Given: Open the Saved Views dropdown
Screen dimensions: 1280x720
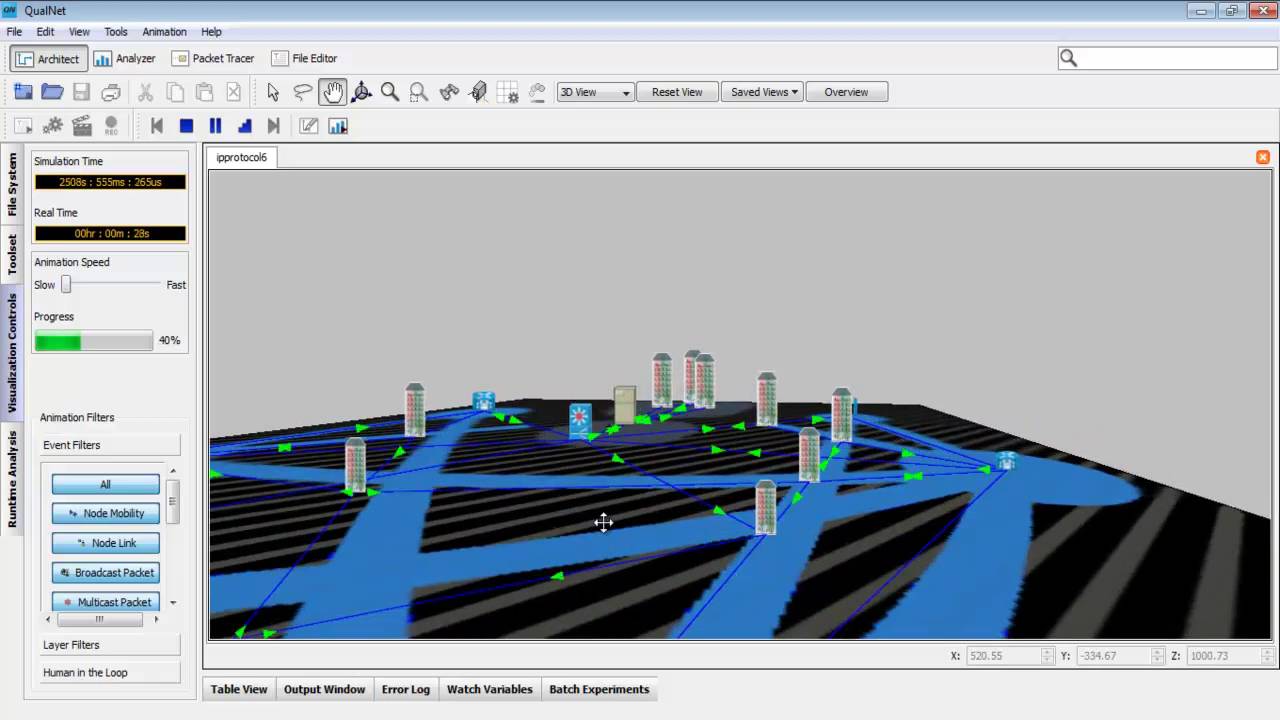Looking at the screenshot, I should pos(763,92).
